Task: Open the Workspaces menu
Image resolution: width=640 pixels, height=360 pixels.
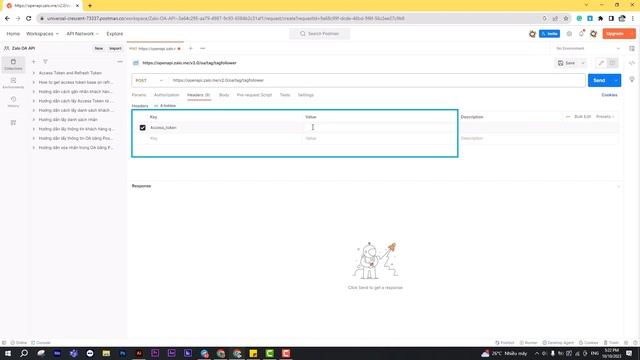Action: [42, 34]
